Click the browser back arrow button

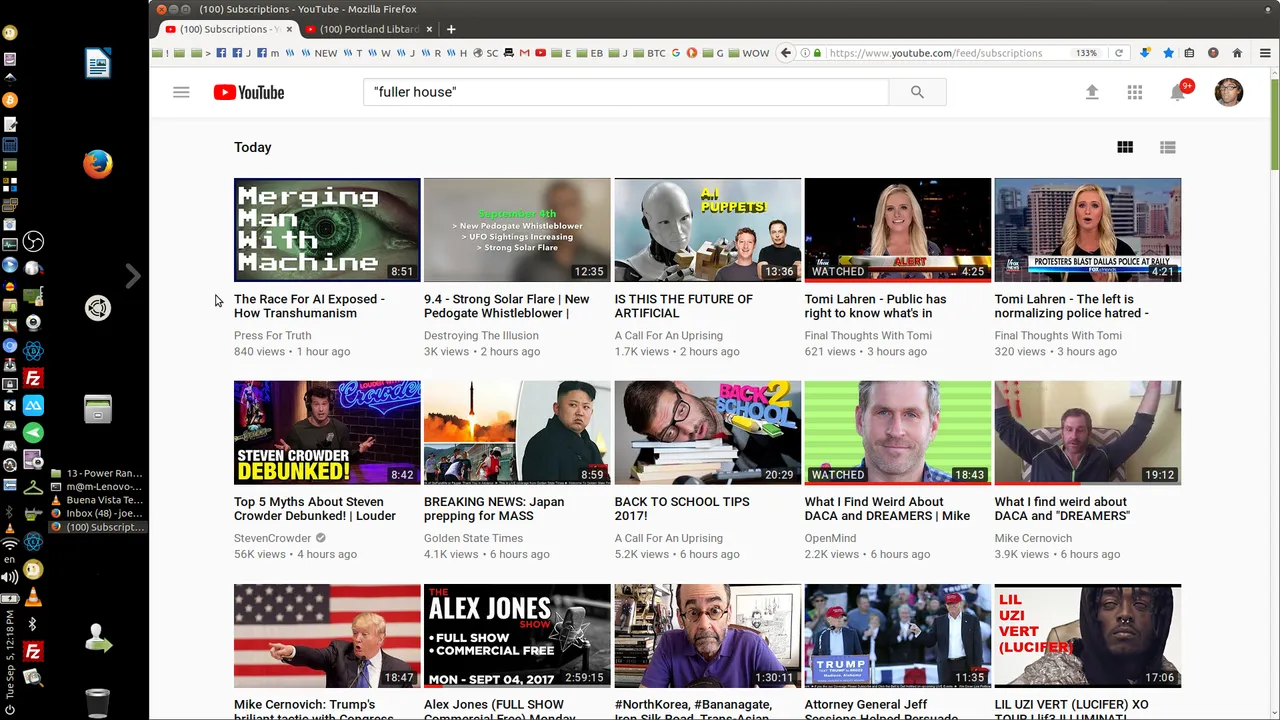click(786, 53)
